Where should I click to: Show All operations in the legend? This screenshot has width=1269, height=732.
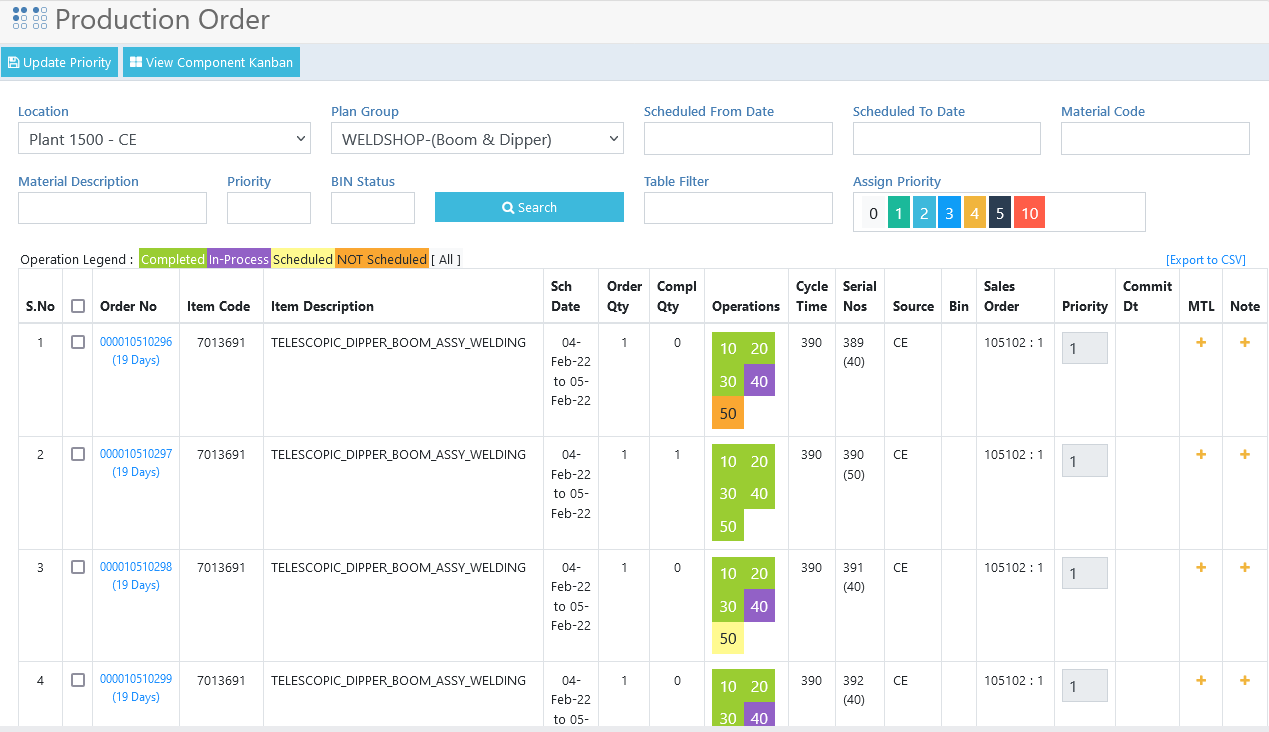point(446,259)
